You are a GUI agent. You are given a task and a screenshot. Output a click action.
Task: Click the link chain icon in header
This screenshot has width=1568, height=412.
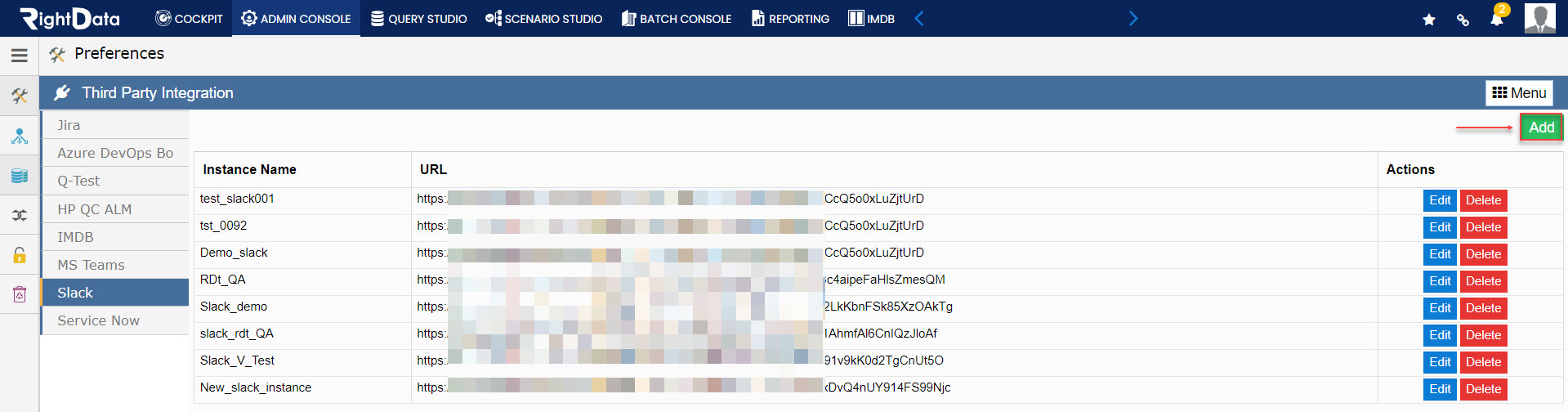point(1463,20)
